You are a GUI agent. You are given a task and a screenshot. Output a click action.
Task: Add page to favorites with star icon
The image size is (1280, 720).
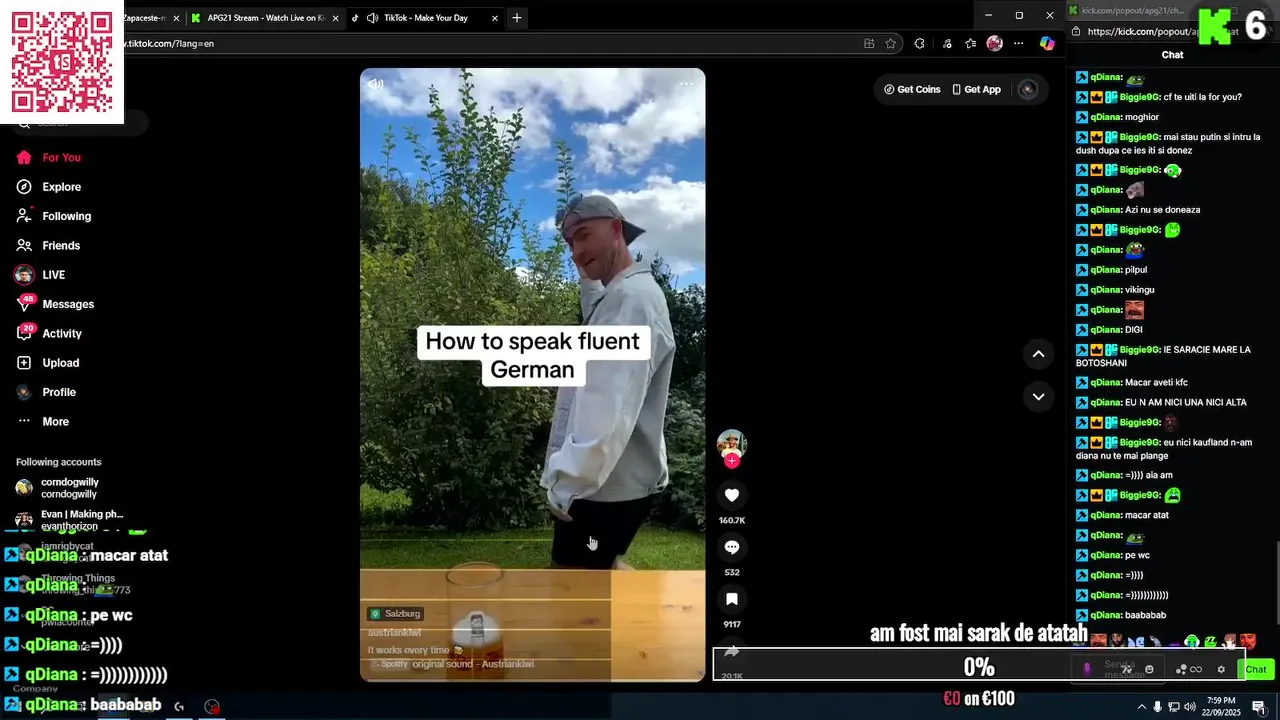point(891,43)
